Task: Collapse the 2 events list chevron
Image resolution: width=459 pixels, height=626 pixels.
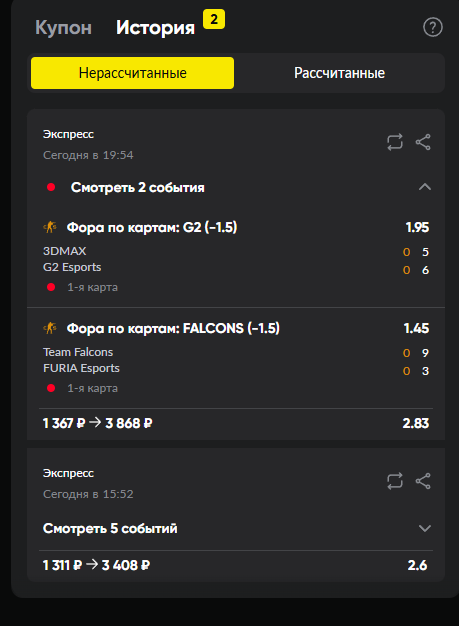Action: (x=425, y=187)
